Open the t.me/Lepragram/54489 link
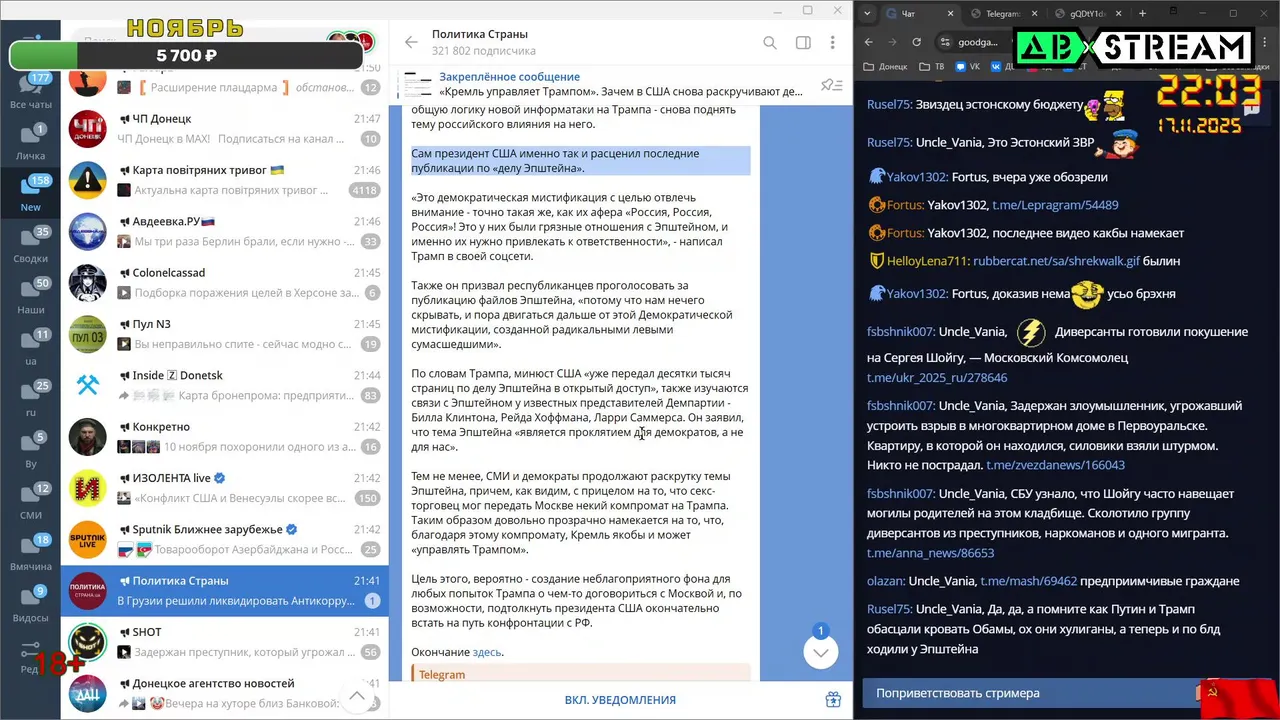 click(1055, 205)
